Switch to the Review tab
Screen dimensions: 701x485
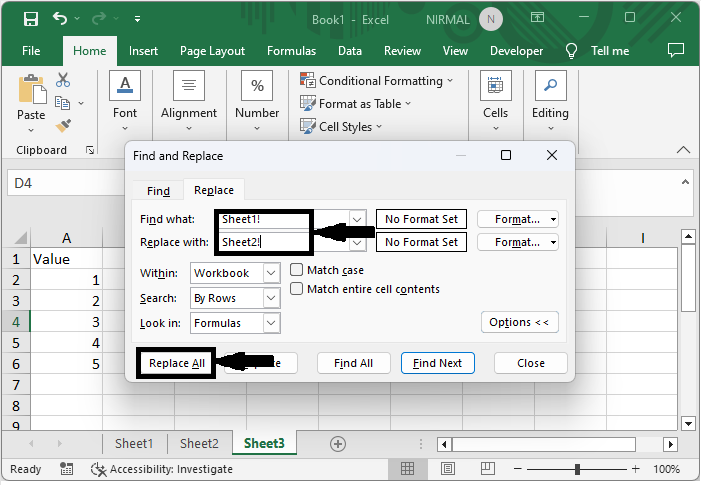click(x=402, y=51)
